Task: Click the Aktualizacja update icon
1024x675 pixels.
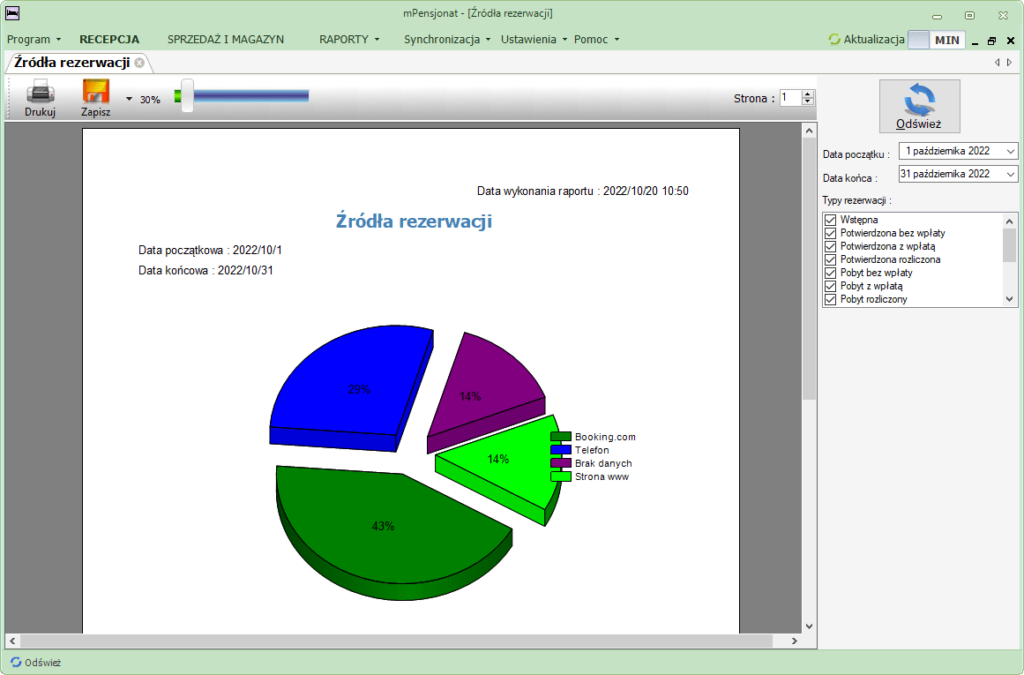Action: click(834, 39)
